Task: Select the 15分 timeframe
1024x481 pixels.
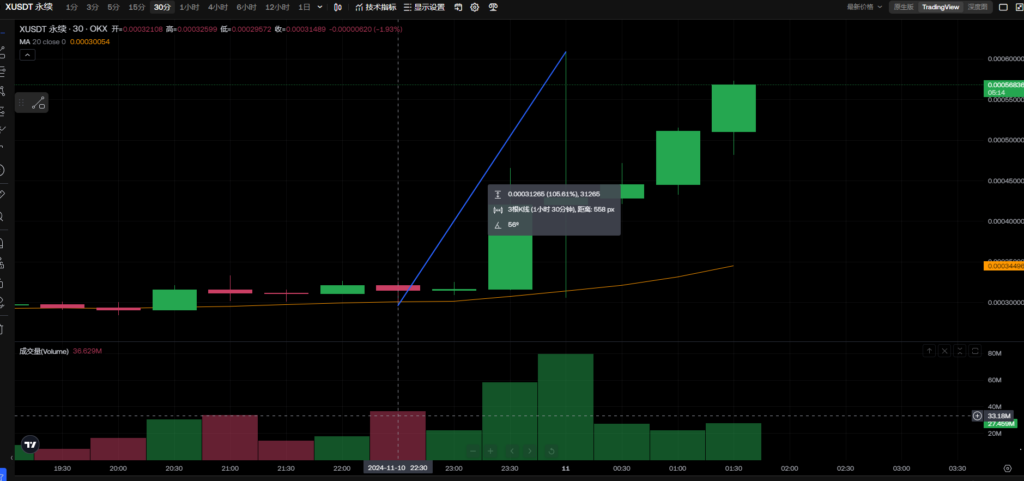Action: click(136, 7)
